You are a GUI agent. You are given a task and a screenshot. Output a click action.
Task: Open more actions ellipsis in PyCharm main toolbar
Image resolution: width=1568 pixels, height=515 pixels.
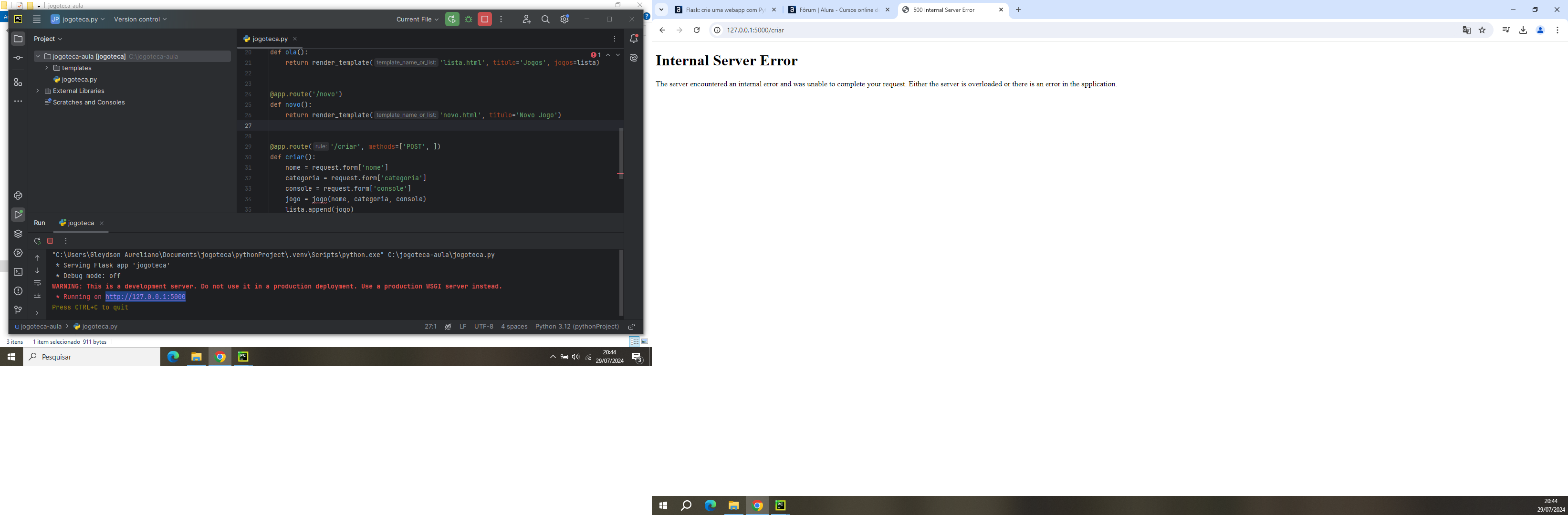[501, 20]
